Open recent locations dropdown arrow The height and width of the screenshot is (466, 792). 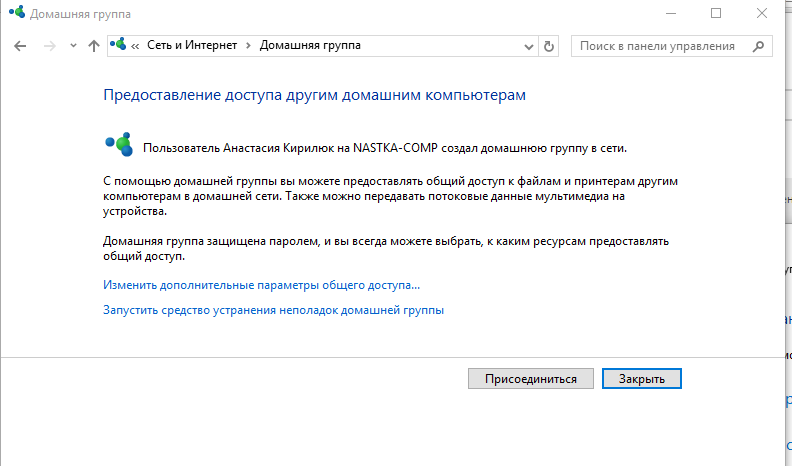pos(73,46)
